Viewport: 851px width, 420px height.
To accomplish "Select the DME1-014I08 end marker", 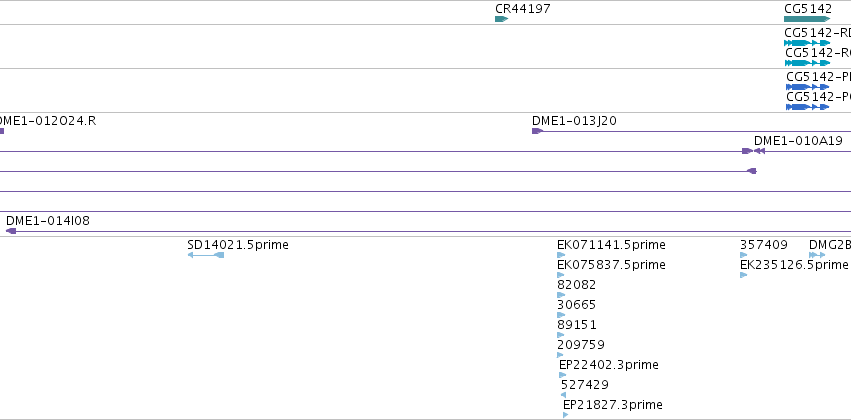I will click(x=11, y=231).
